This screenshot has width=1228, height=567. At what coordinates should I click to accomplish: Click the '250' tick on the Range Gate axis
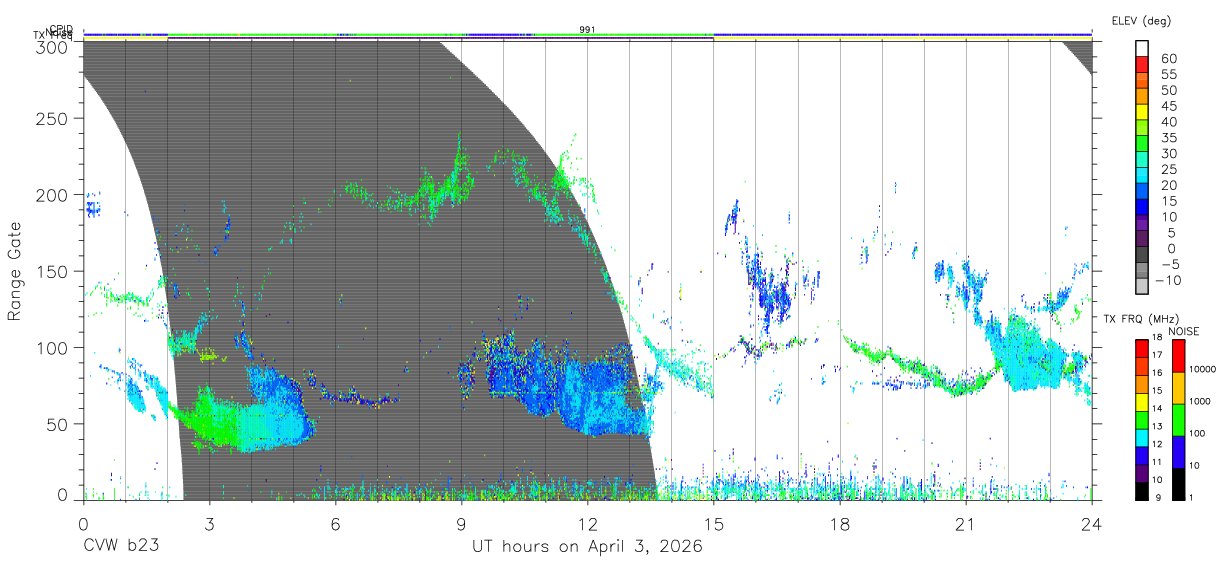(x=52, y=118)
